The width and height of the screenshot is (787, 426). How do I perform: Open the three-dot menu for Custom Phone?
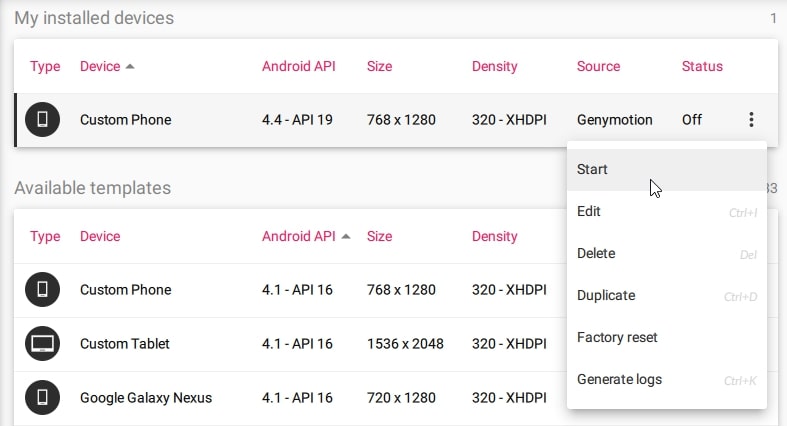tap(751, 119)
